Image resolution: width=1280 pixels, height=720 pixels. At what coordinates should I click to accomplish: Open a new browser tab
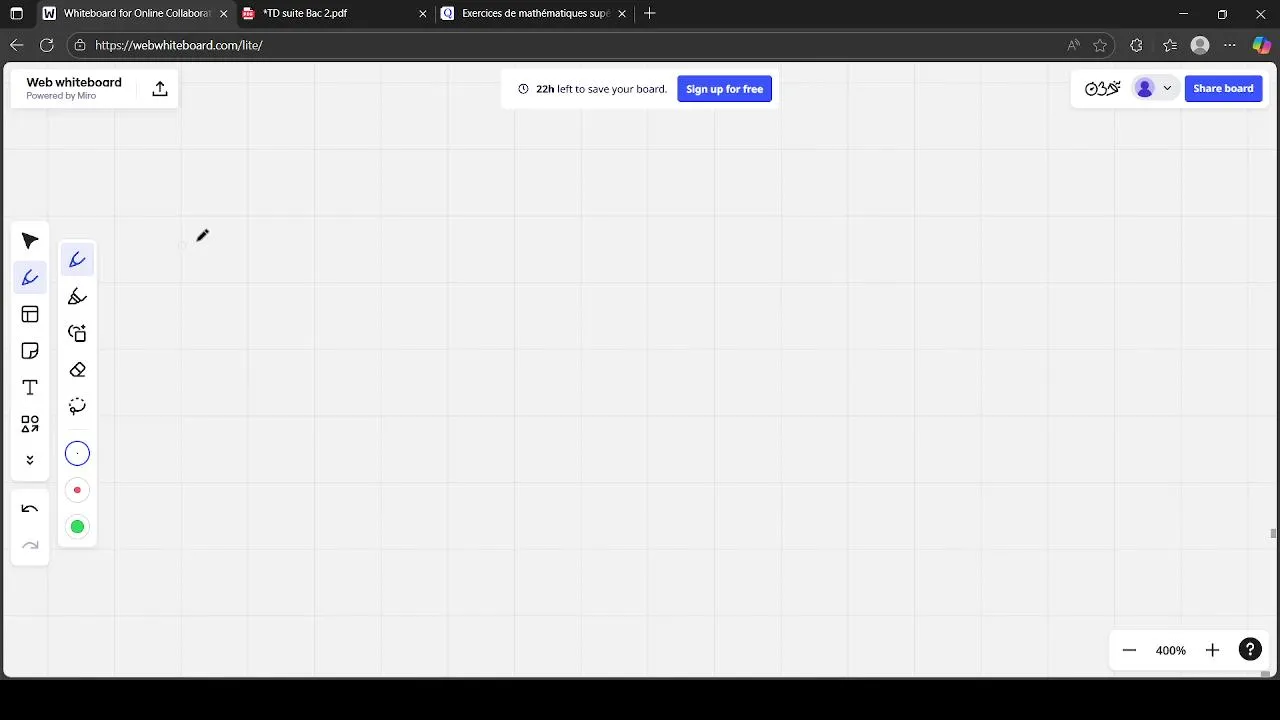(650, 14)
